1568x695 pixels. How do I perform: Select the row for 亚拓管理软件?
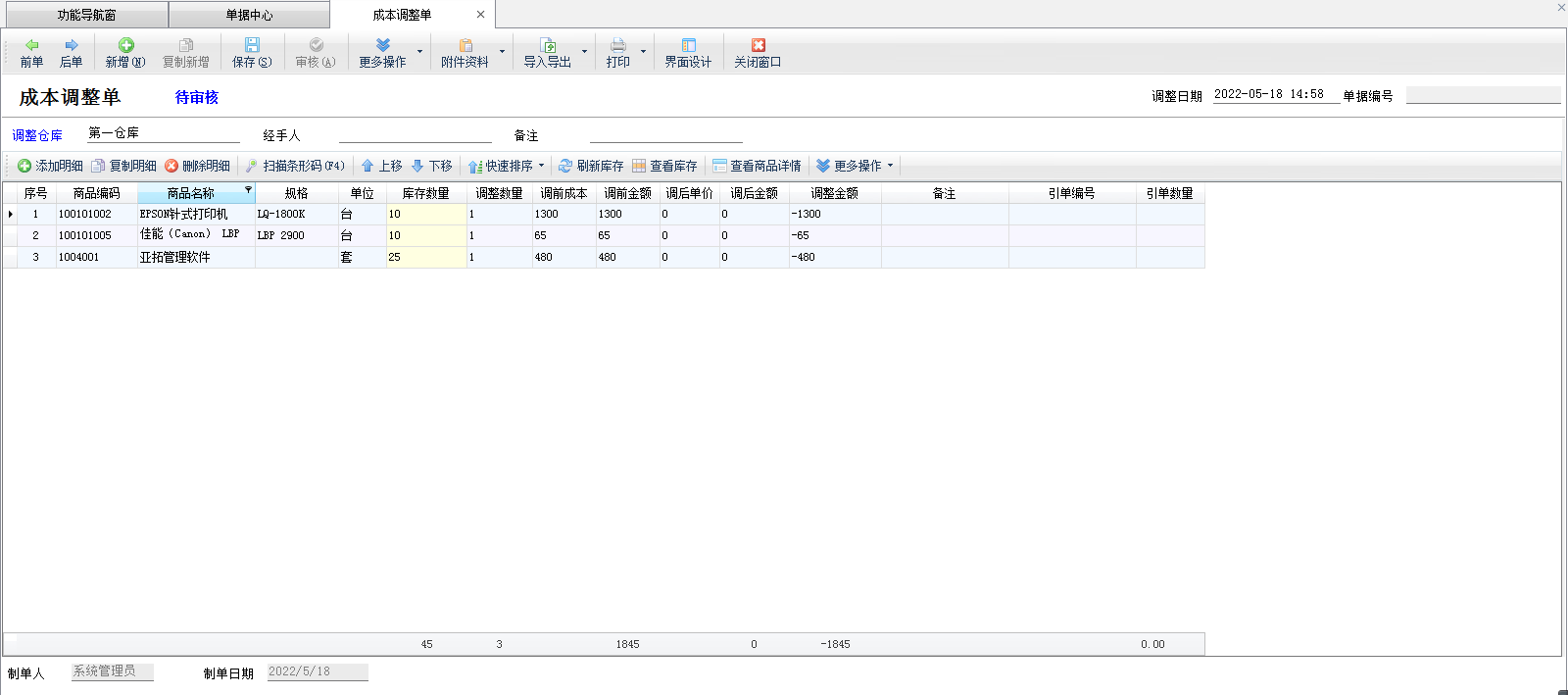tap(174, 257)
